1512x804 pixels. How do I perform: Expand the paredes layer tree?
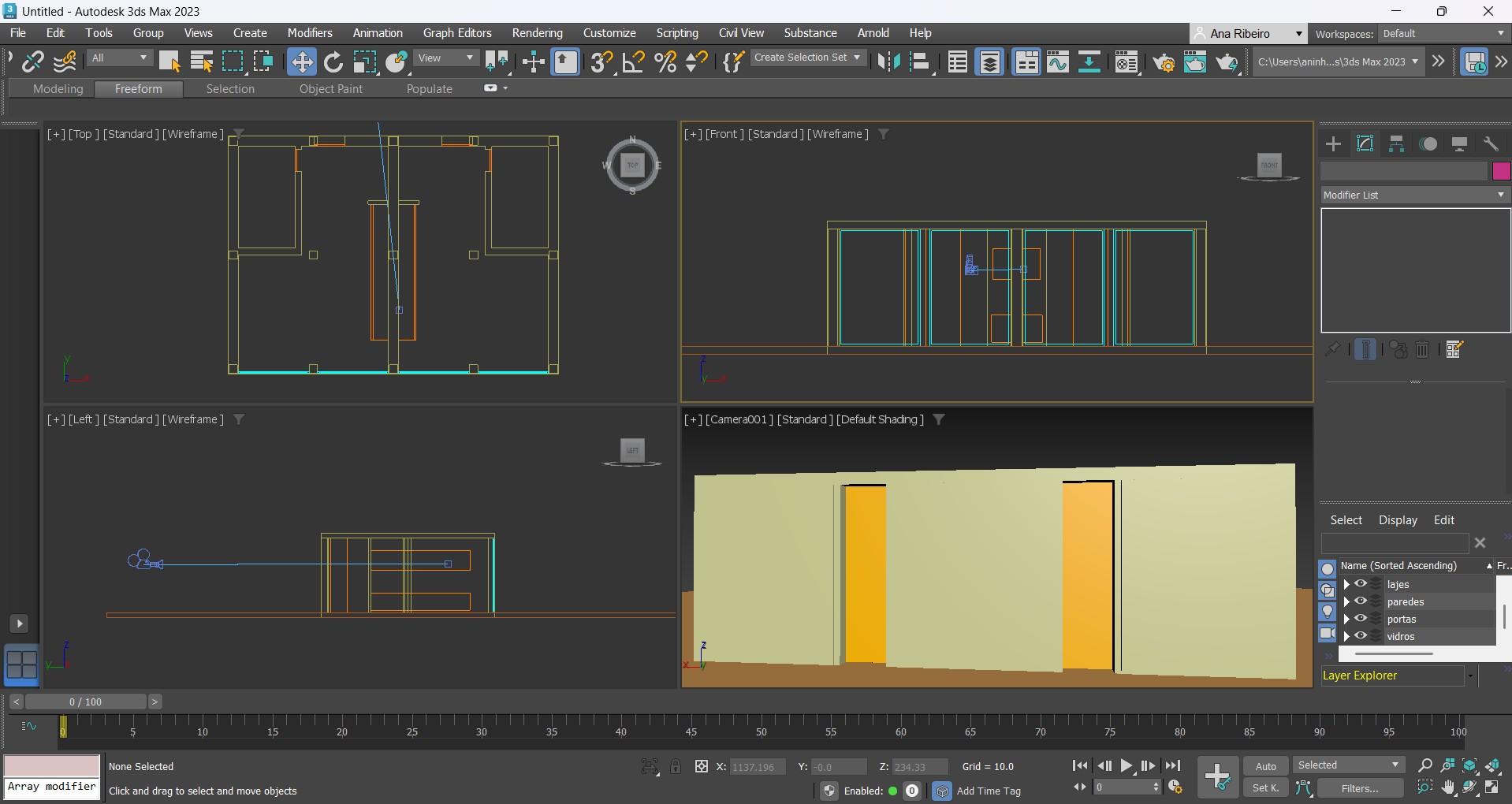[x=1346, y=601]
